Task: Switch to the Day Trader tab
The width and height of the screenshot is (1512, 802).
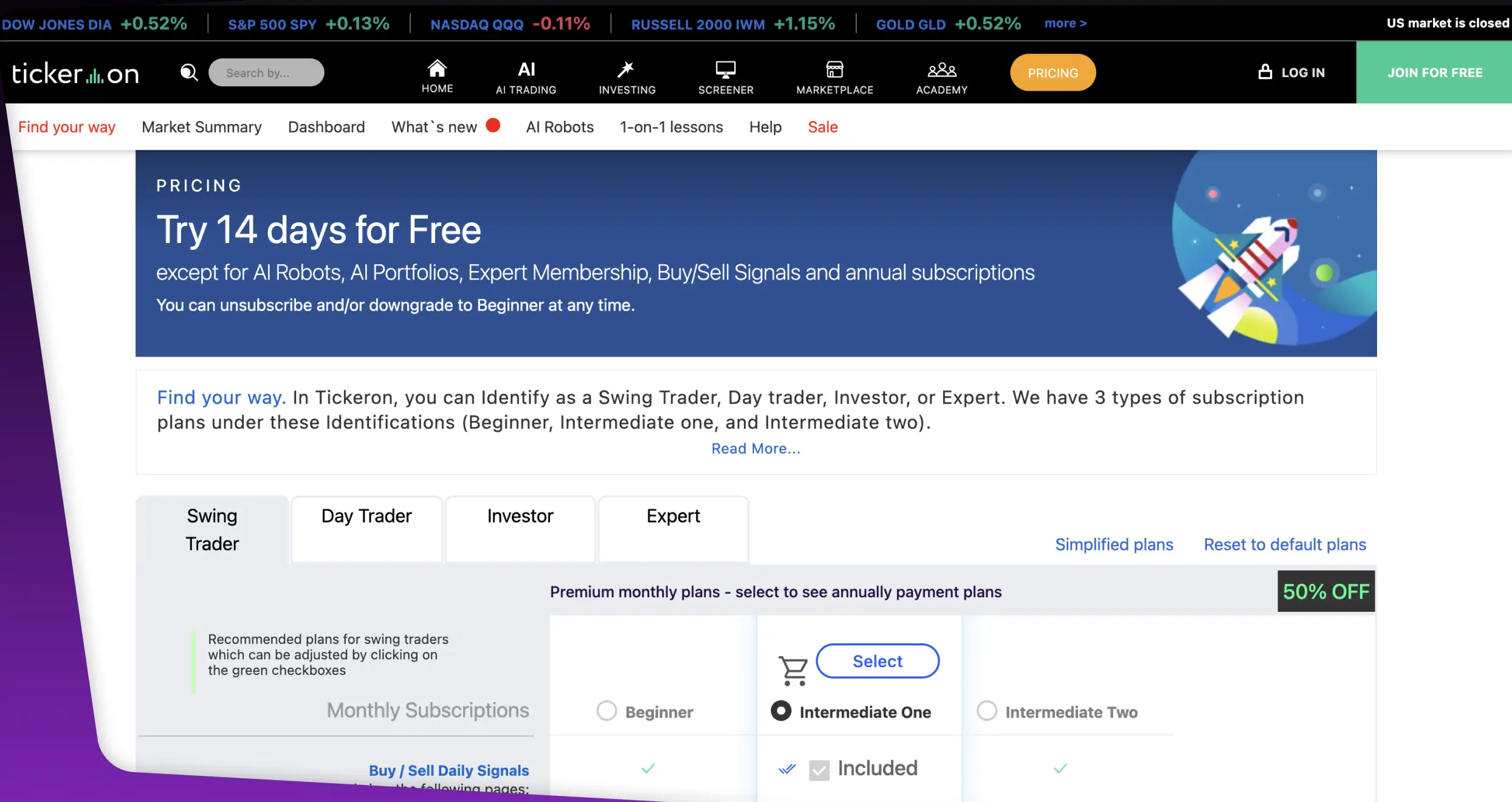Action: point(366,515)
